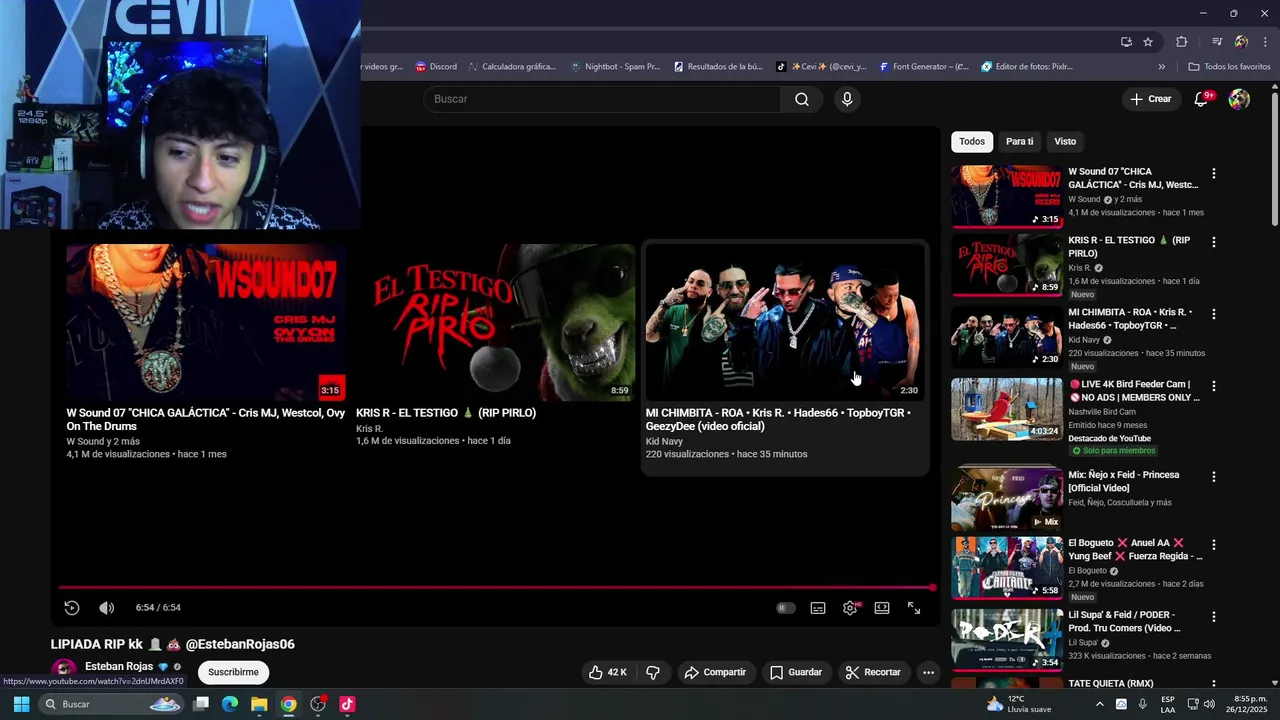Expand hidden system tray icons chevron
The height and width of the screenshot is (720, 1280).
click(x=1099, y=704)
